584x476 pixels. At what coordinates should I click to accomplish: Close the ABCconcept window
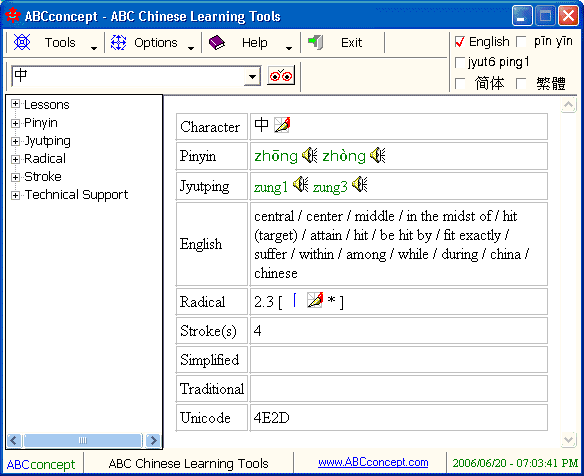pyautogui.click(x=568, y=16)
